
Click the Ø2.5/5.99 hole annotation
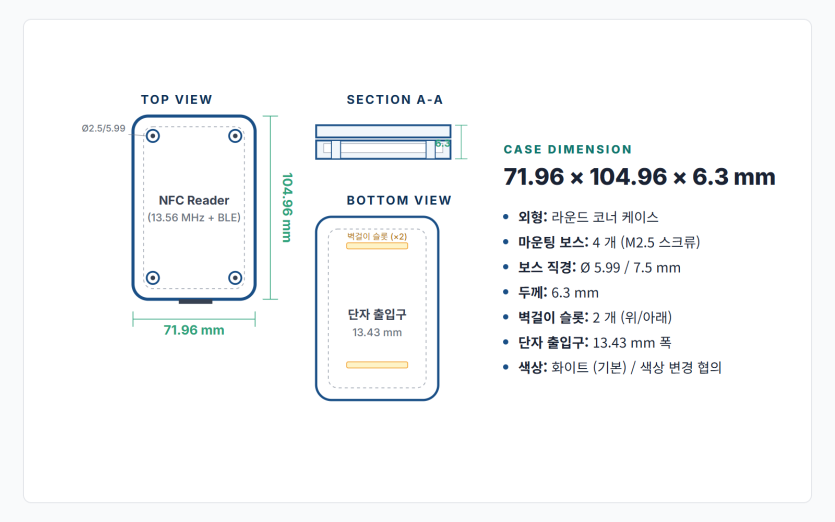[103, 128]
